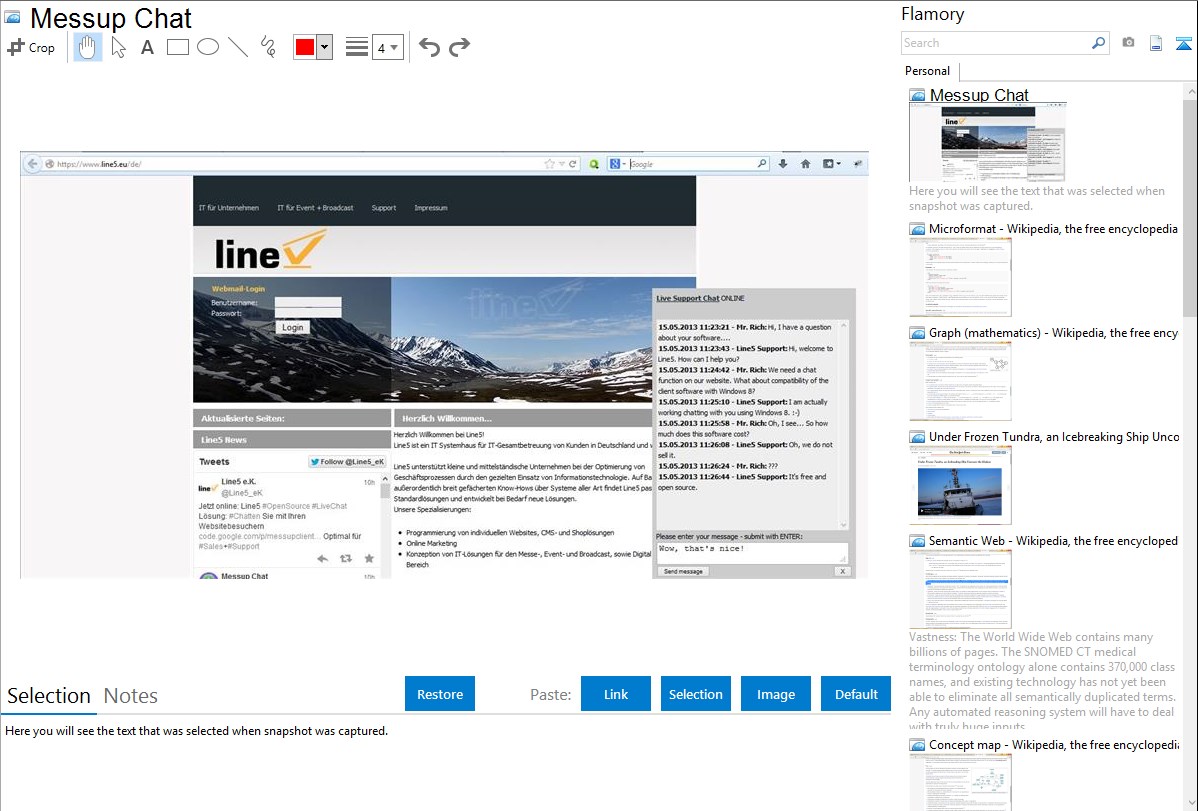This screenshot has width=1198, height=811.
Task: Switch to the Selection tab
Action: [49, 696]
